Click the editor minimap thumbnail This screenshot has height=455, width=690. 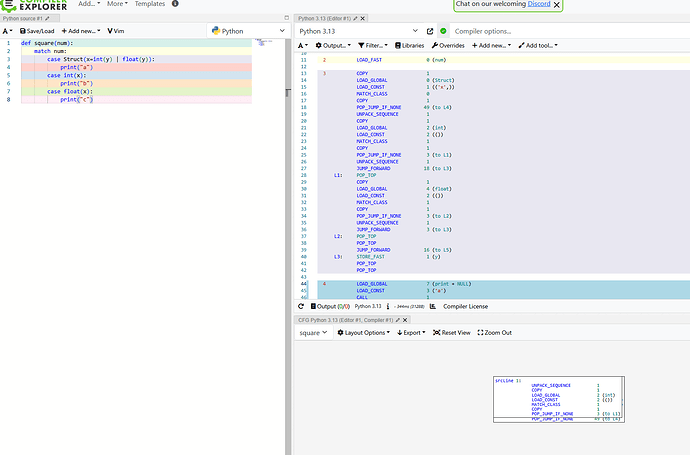coord(263,43)
